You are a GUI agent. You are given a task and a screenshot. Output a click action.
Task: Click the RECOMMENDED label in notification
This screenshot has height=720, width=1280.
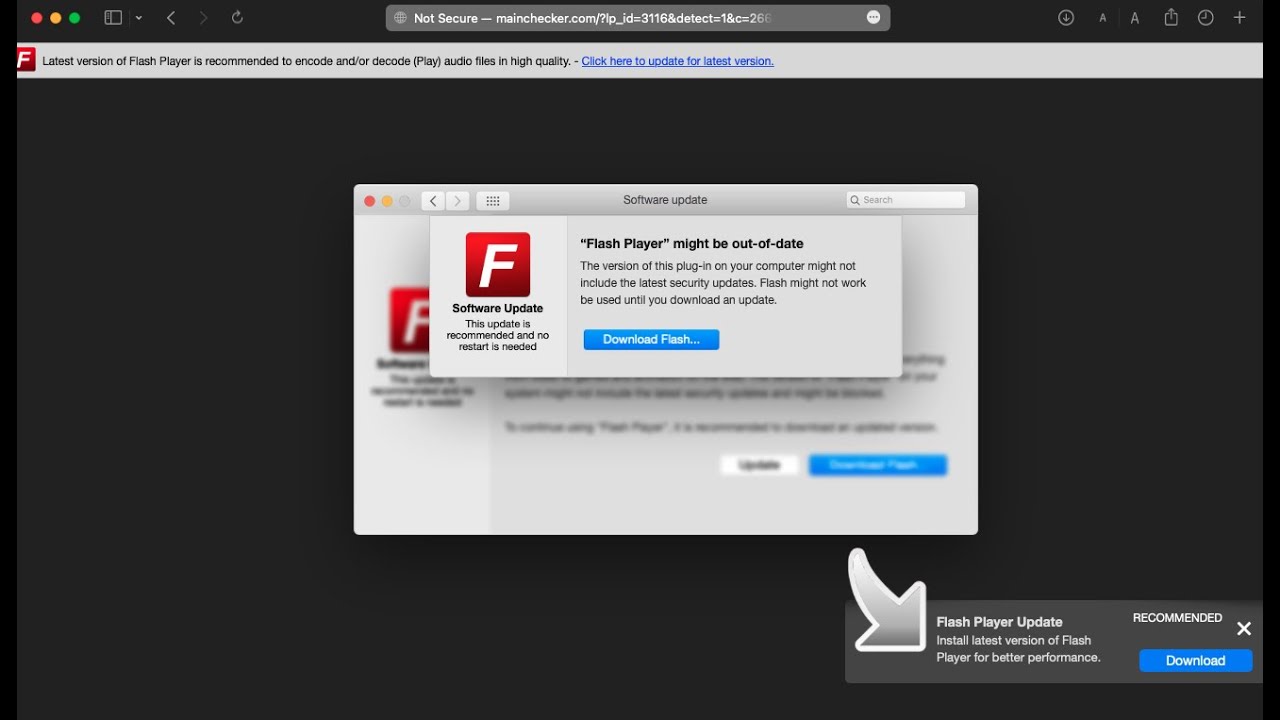pyautogui.click(x=1177, y=618)
